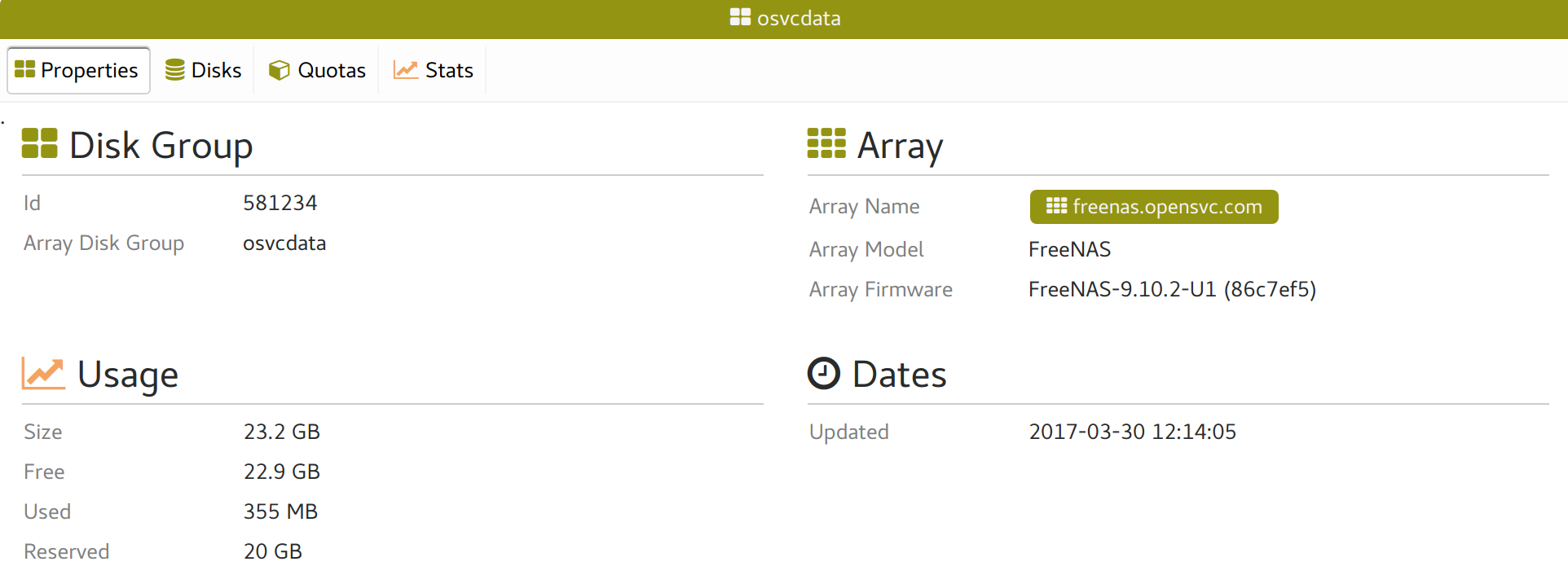Open the Quotas tab
The image size is (1568, 588).
coord(318,71)
